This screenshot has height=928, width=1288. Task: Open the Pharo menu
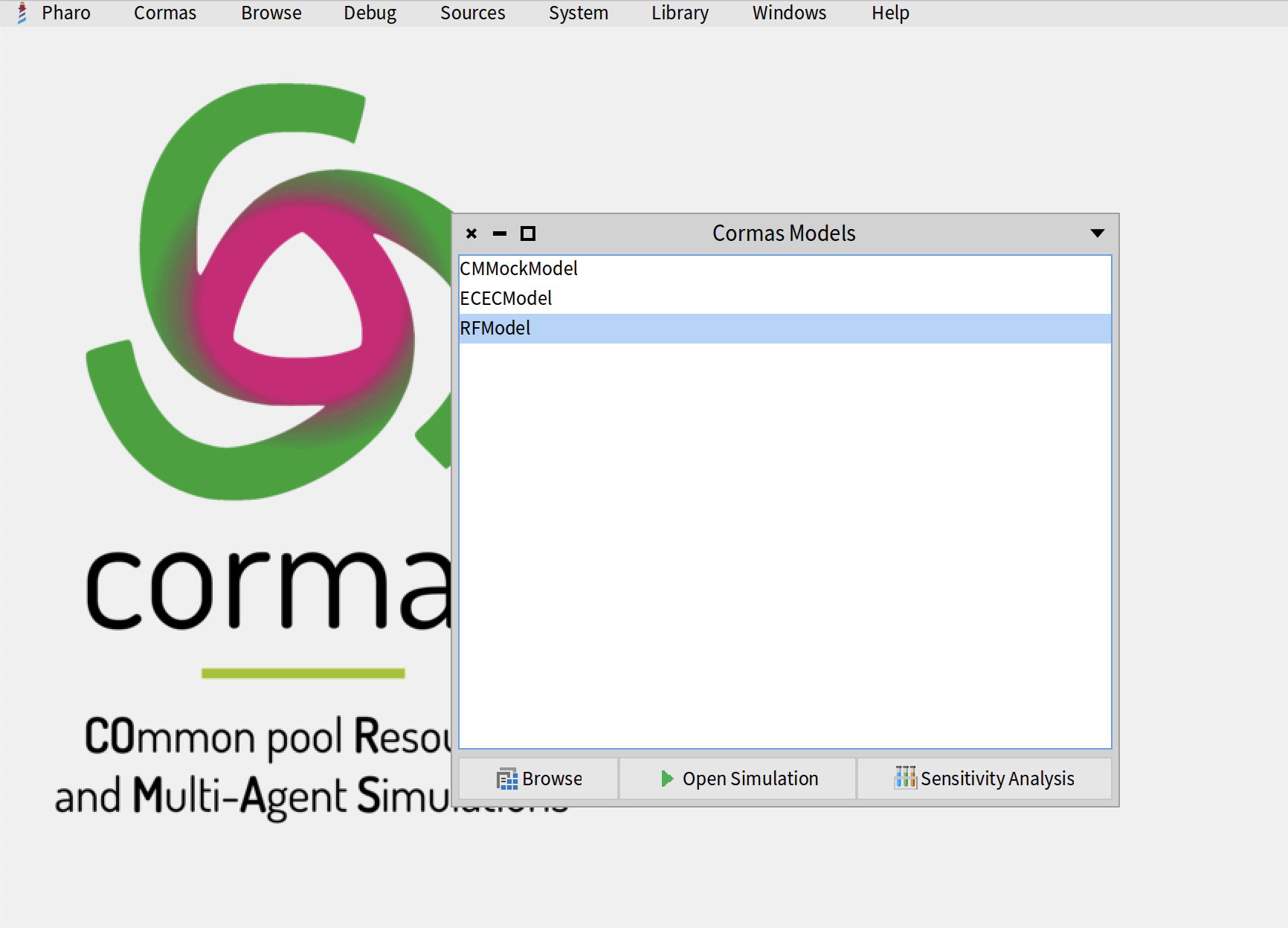[x=65, y=13]
